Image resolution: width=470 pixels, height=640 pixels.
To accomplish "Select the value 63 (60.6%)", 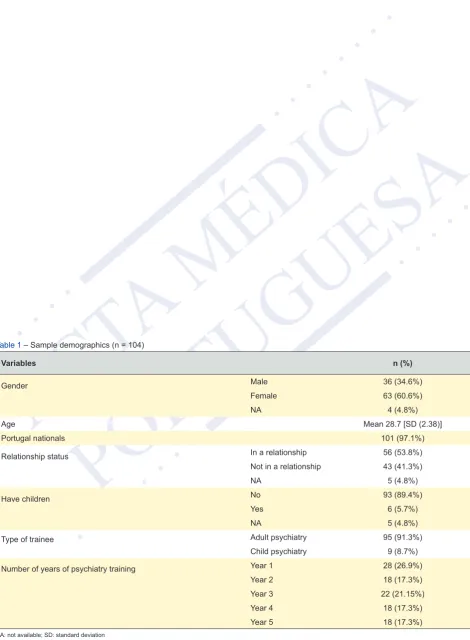I will coord(402,396).
